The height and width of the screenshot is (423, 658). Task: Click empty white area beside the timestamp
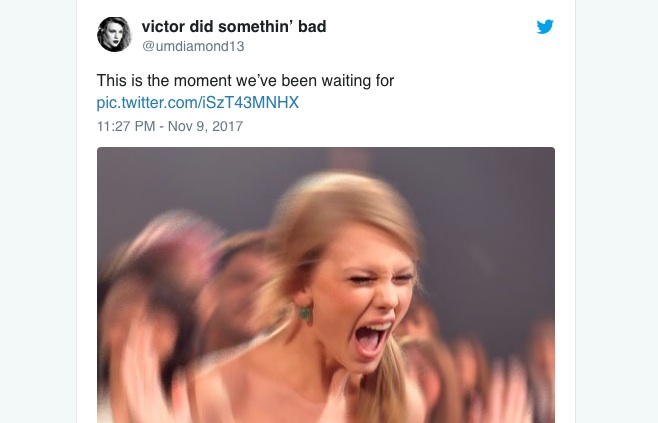399,126
